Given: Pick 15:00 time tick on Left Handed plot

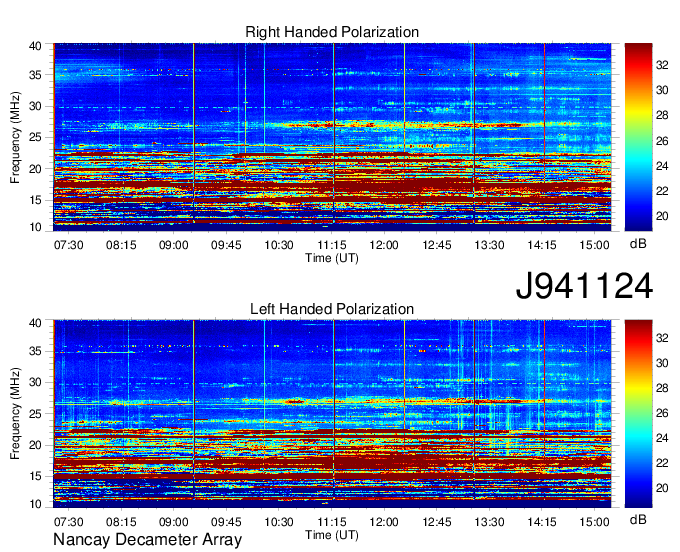Looking at the screenshot, I should tap(595, 522).
